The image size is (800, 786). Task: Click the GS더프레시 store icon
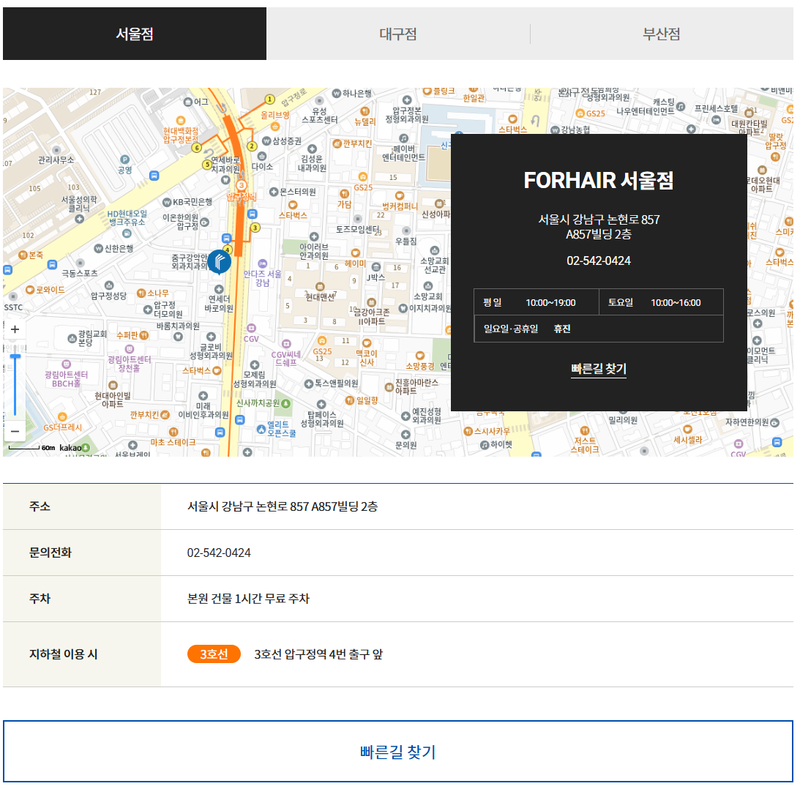tap(62, 417)
